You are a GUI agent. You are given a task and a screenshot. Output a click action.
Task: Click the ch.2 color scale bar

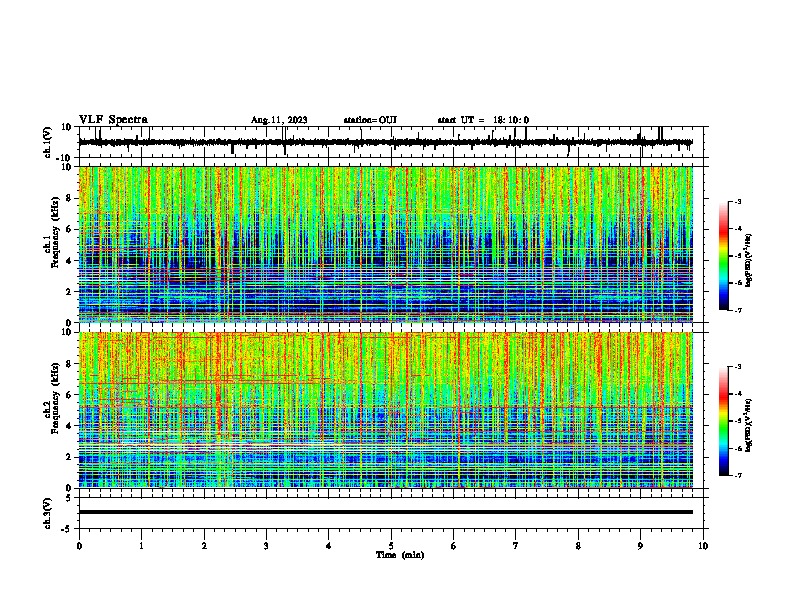click(x=723, y=421)
